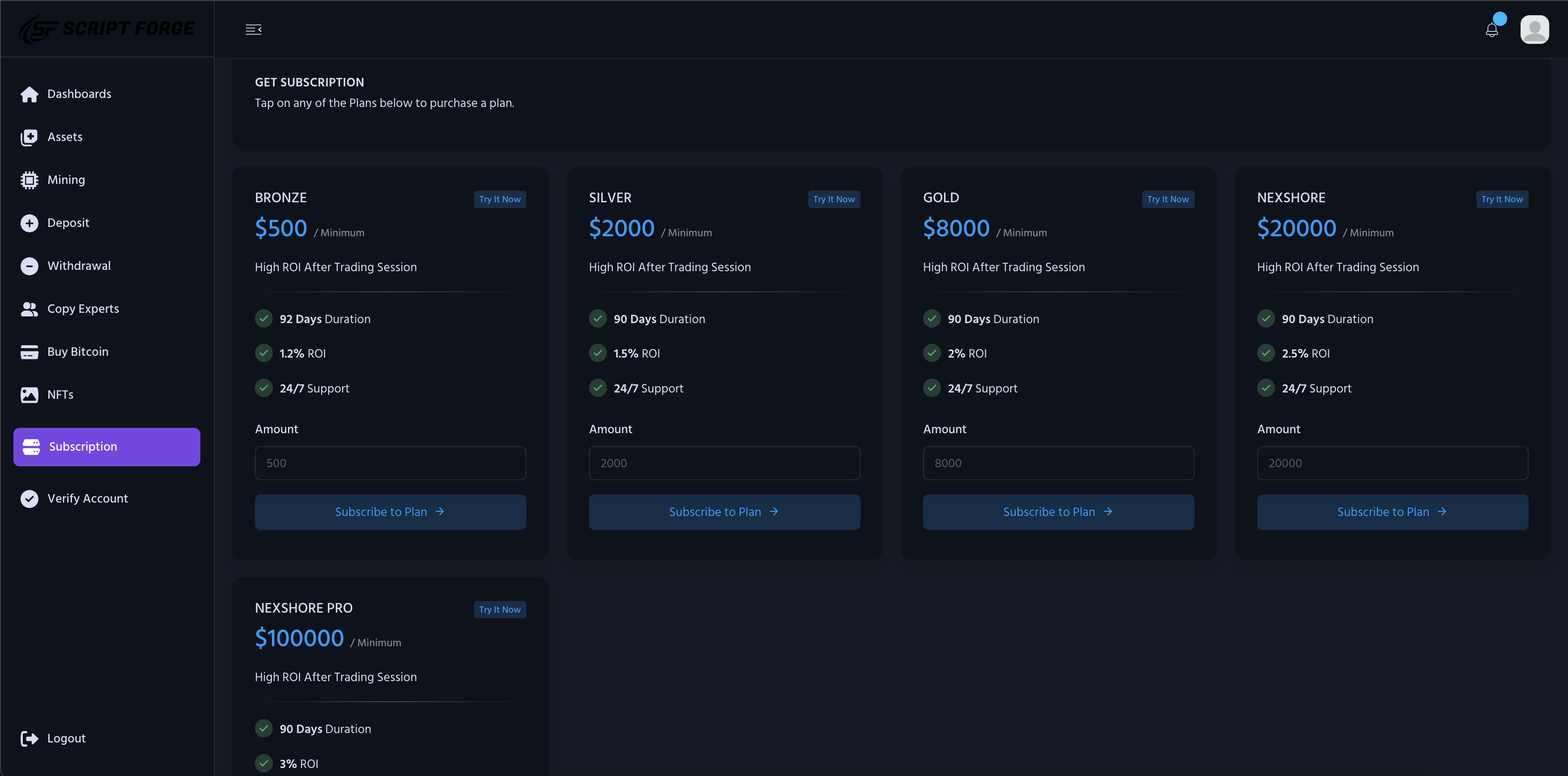Click the Dashboards home icon

(29, 94)
